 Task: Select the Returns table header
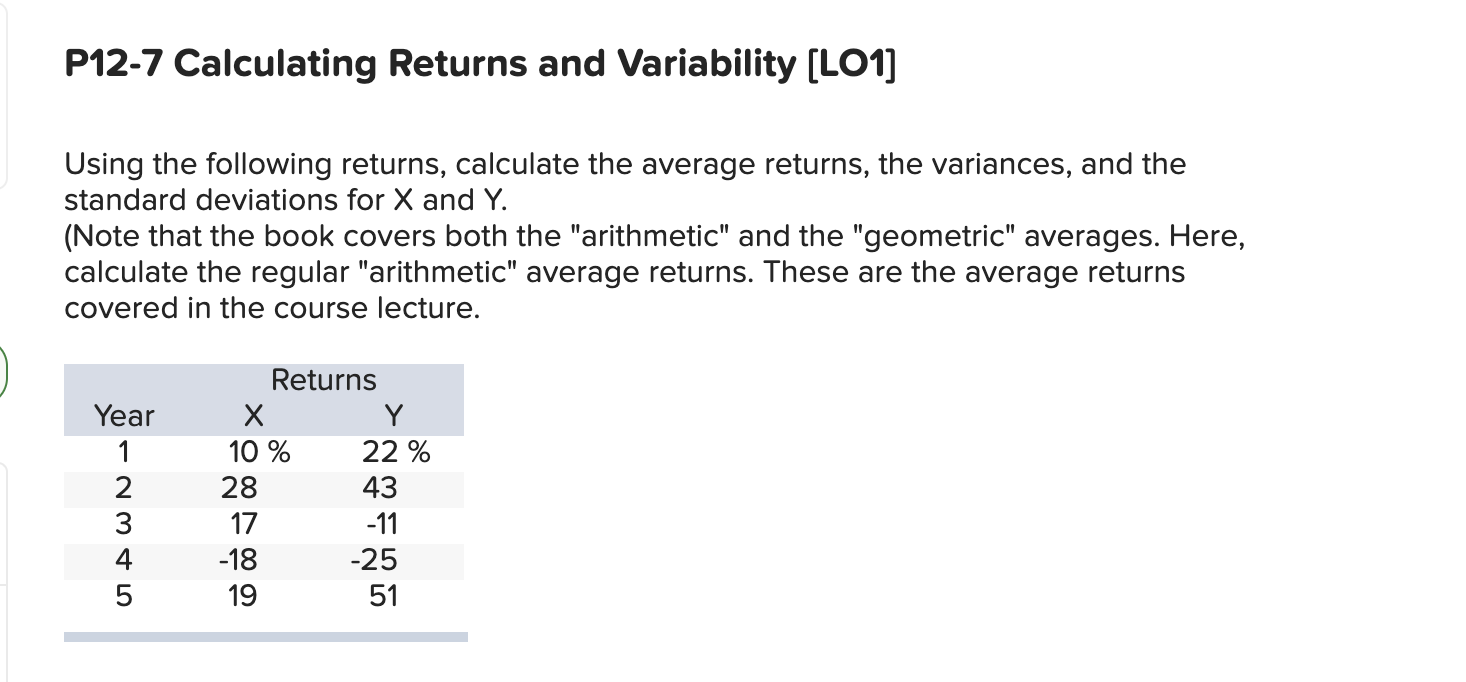pos(324,380)
